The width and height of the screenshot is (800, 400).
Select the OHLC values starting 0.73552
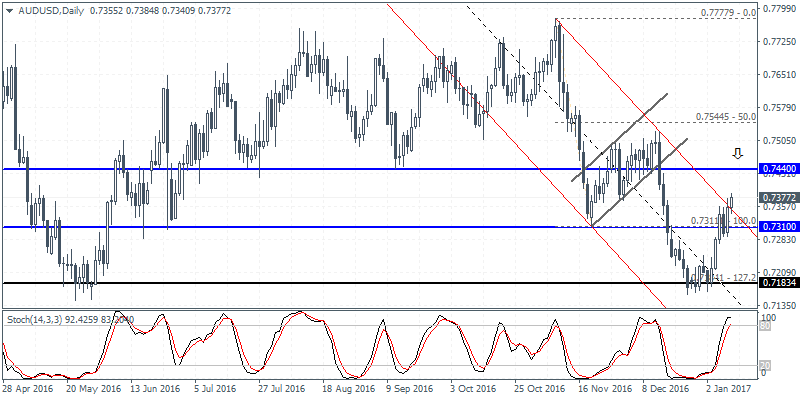click(x=160, y=10)
